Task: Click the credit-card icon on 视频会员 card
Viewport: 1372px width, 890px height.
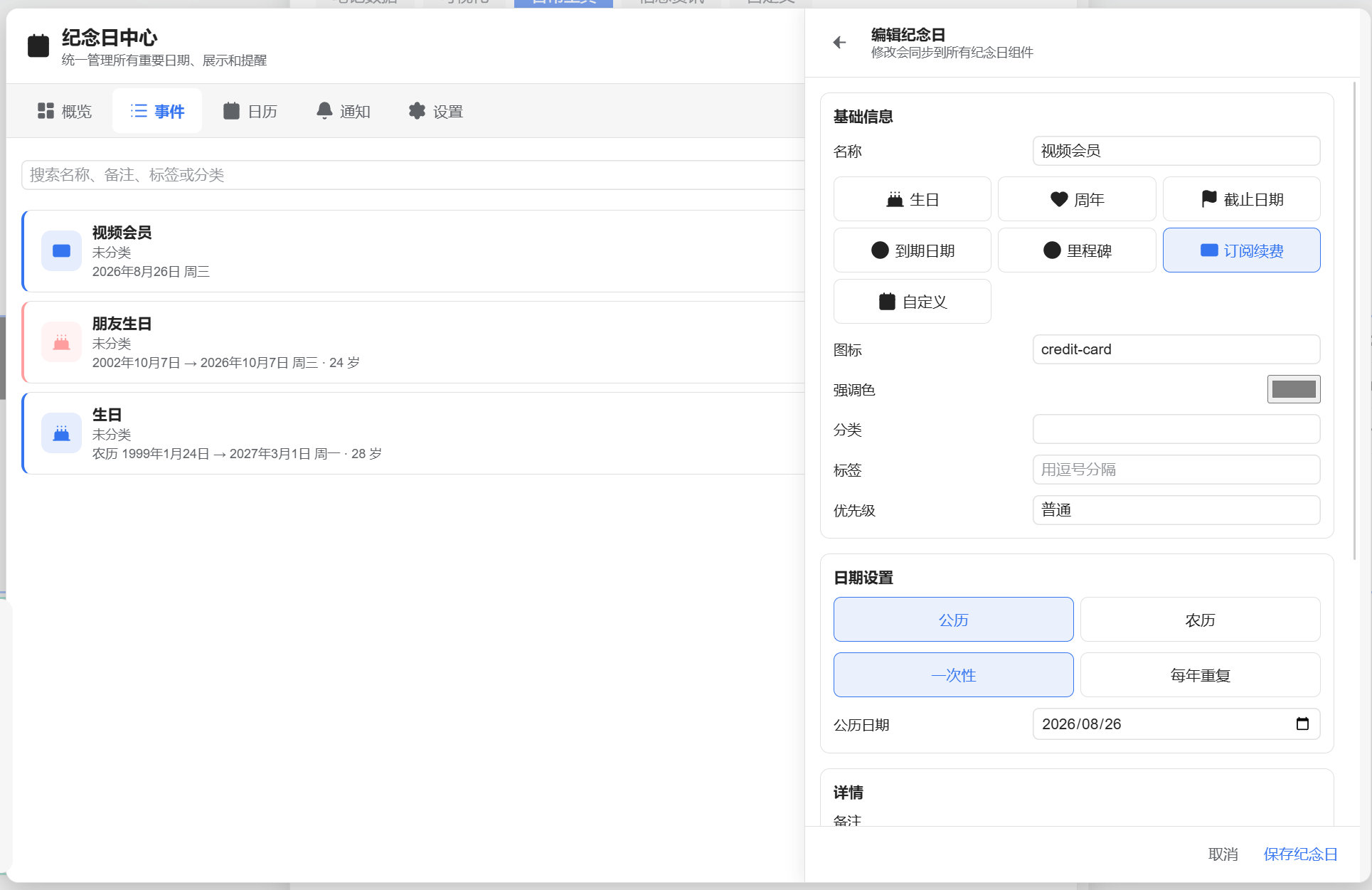Action: click(62, 251)
